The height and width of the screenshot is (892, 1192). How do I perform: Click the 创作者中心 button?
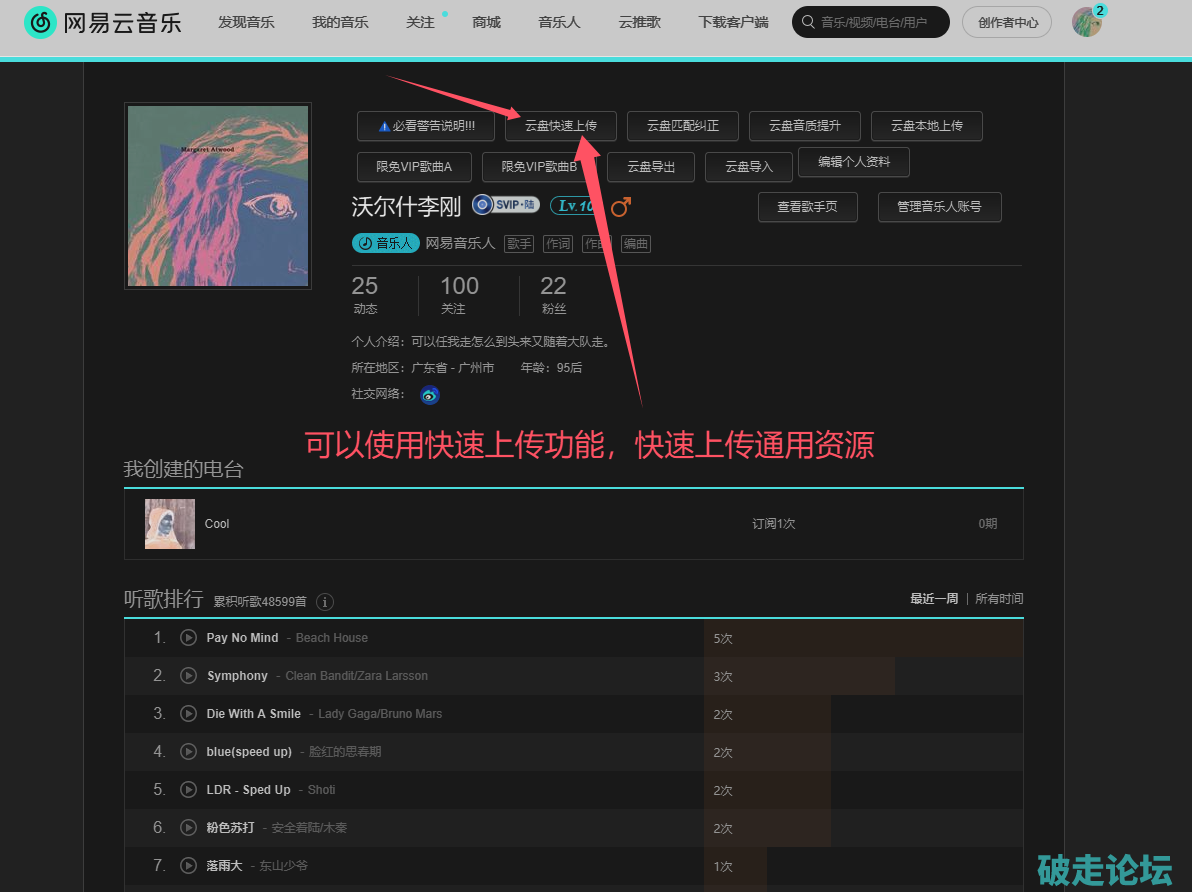(1006, 22)
